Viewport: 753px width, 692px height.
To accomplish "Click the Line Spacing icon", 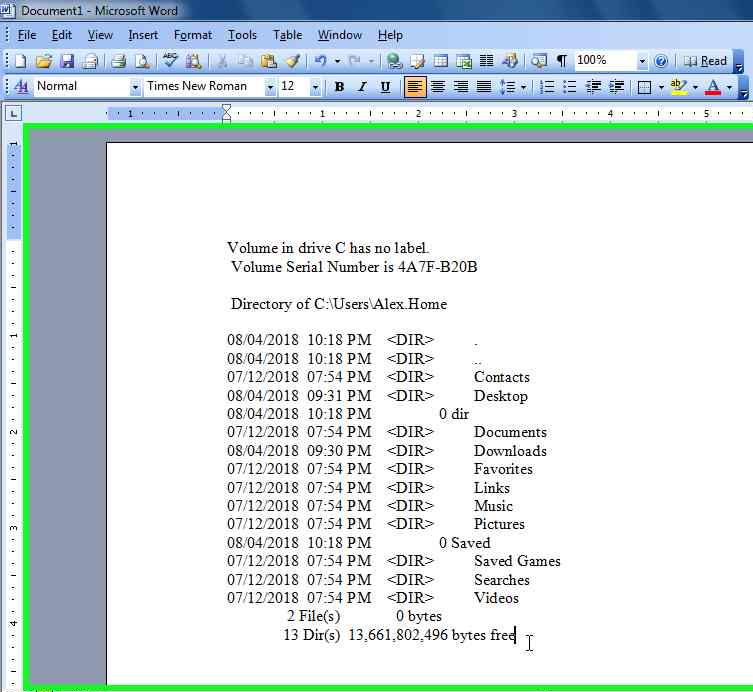I will coord(507,87).
